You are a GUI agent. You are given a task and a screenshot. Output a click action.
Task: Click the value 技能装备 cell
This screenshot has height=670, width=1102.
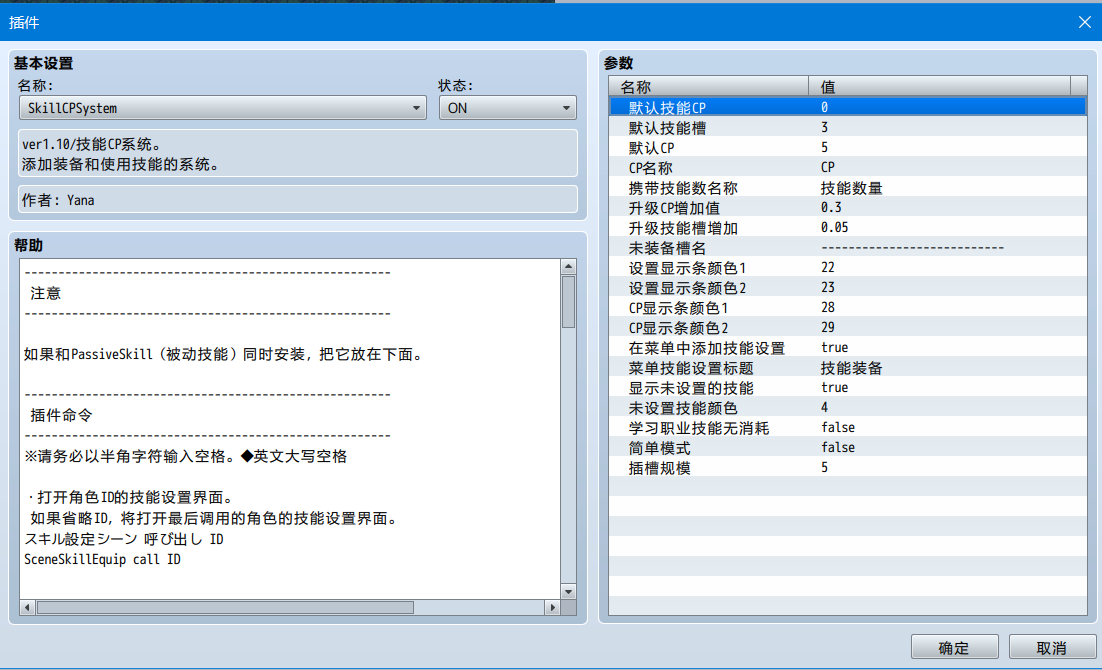pyautogui.click(x=851, y=368)
